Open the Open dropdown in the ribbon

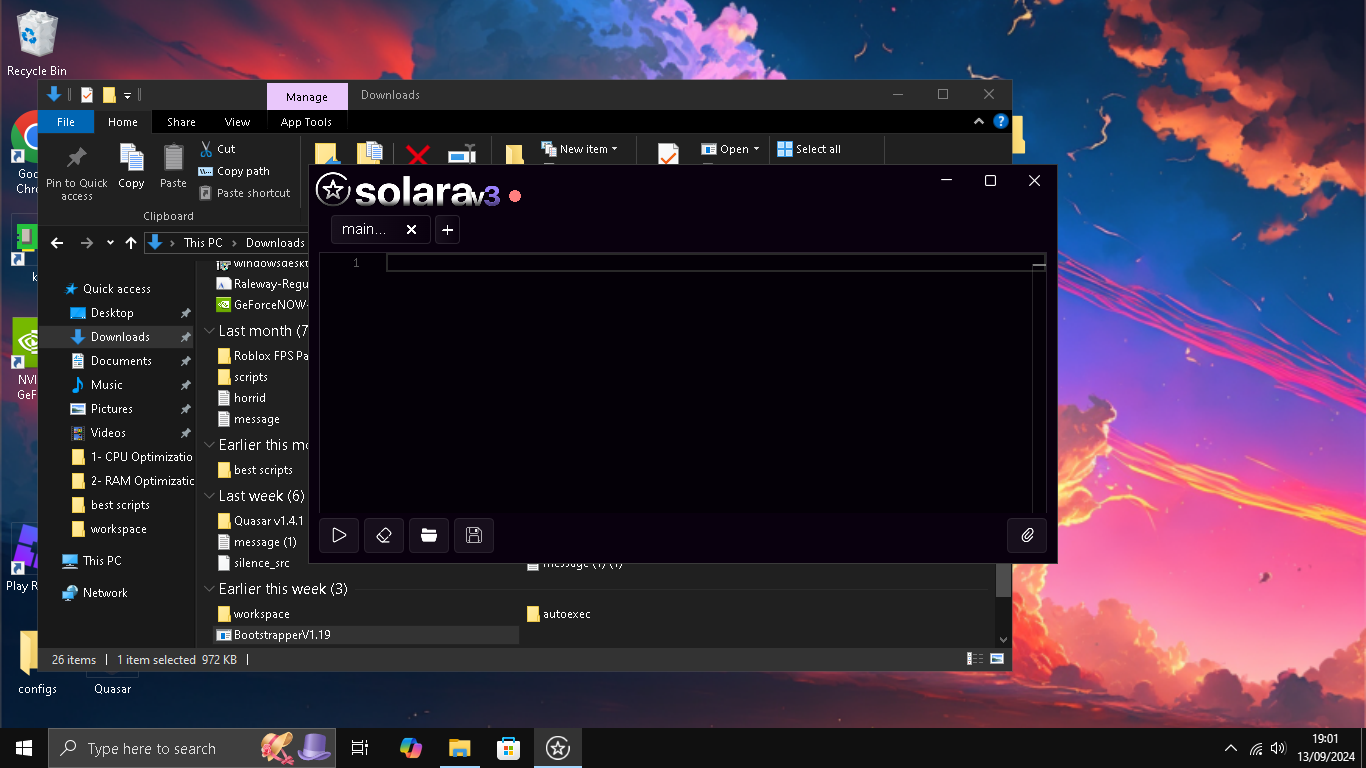coord(730,149)
